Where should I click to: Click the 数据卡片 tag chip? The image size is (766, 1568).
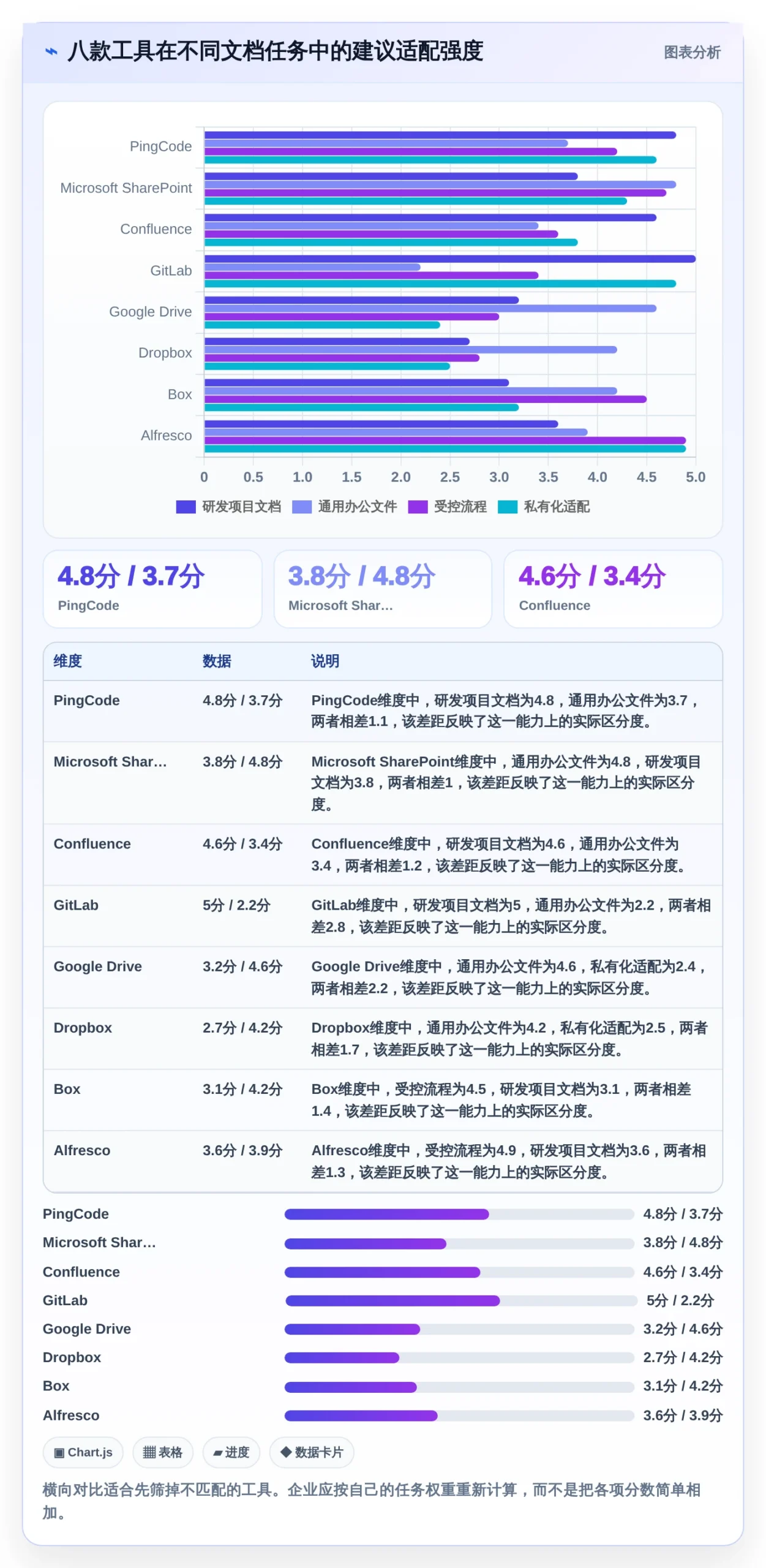pyautogui.click(x=312, y=1452)
